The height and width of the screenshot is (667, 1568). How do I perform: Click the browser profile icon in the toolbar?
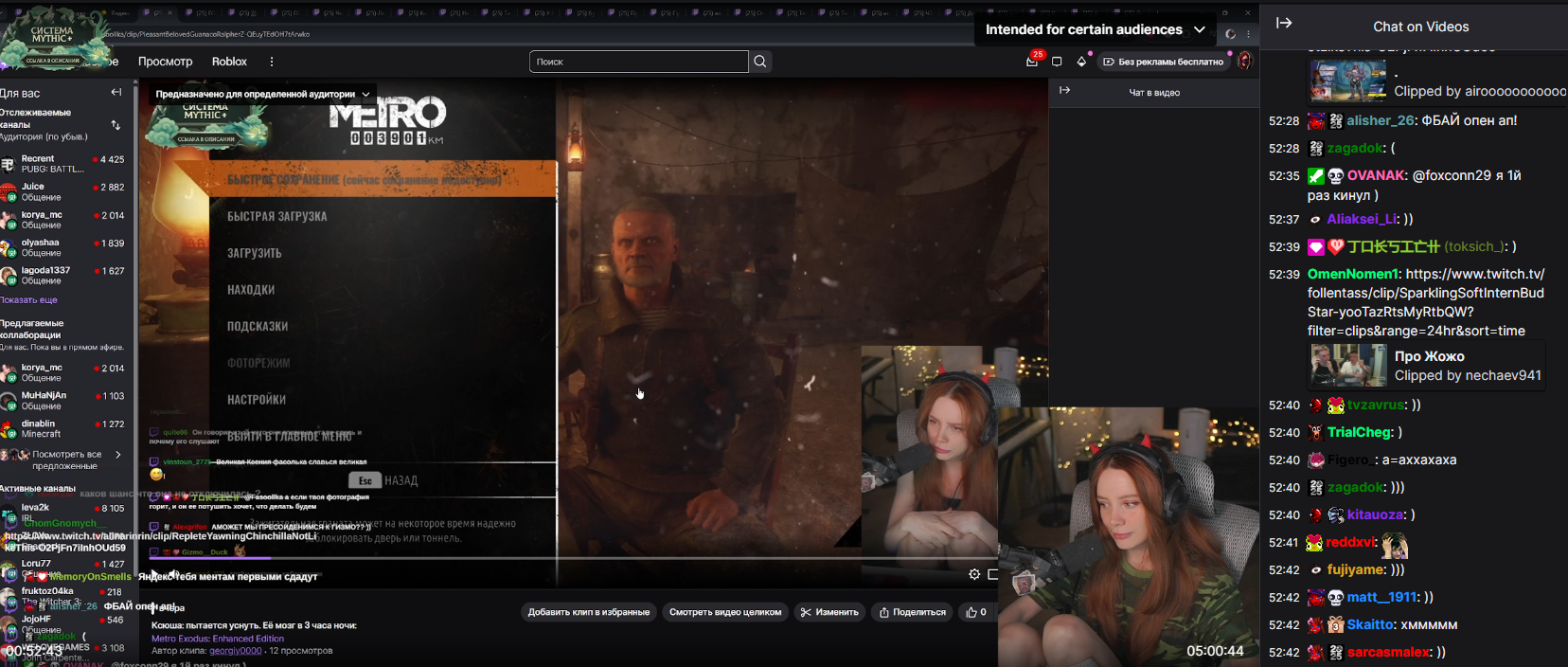point(1230,34)
